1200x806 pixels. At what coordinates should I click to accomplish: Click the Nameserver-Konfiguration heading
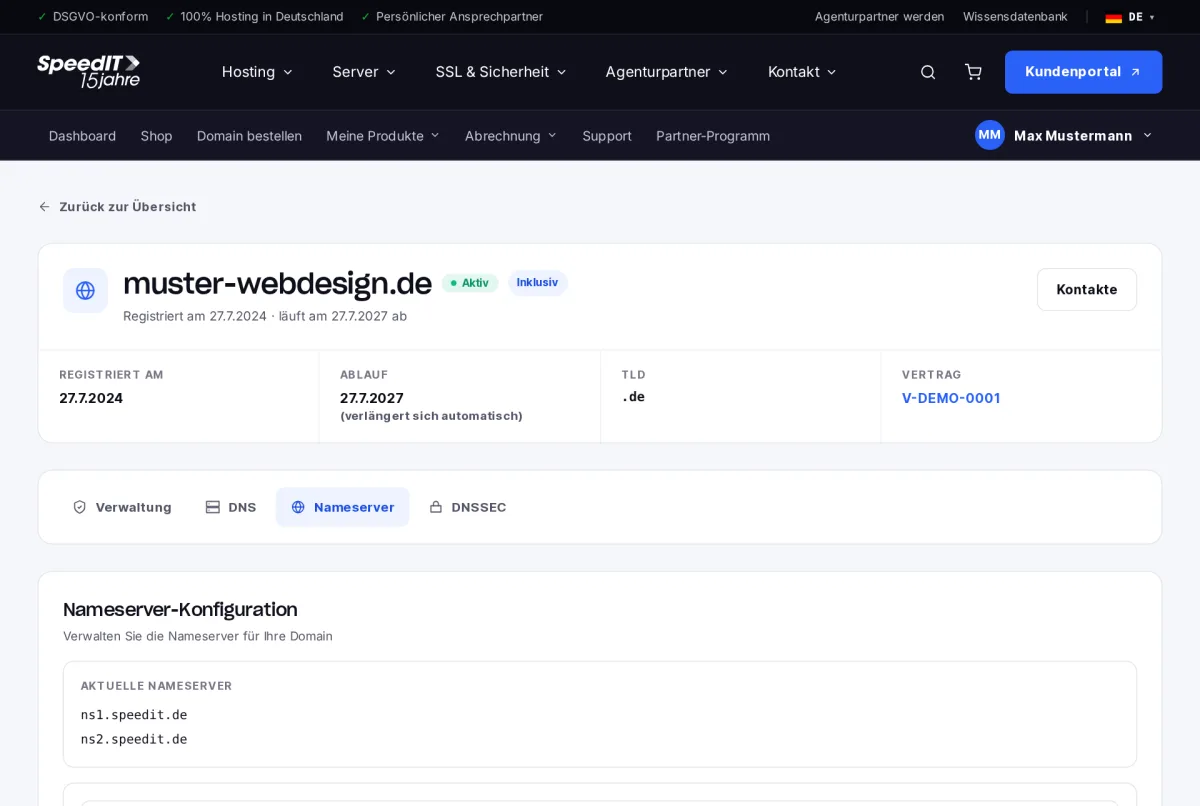click(x=180, y=610)
